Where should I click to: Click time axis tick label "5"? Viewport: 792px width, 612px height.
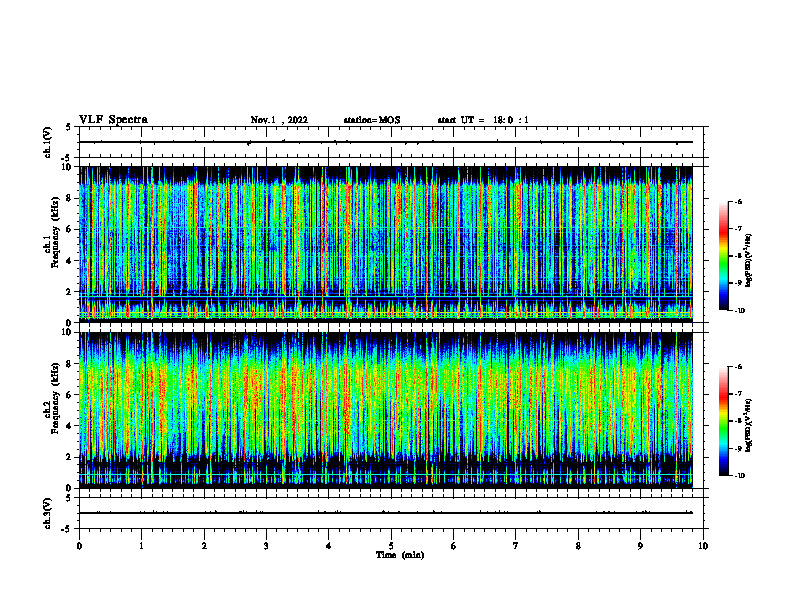[391, 546]
